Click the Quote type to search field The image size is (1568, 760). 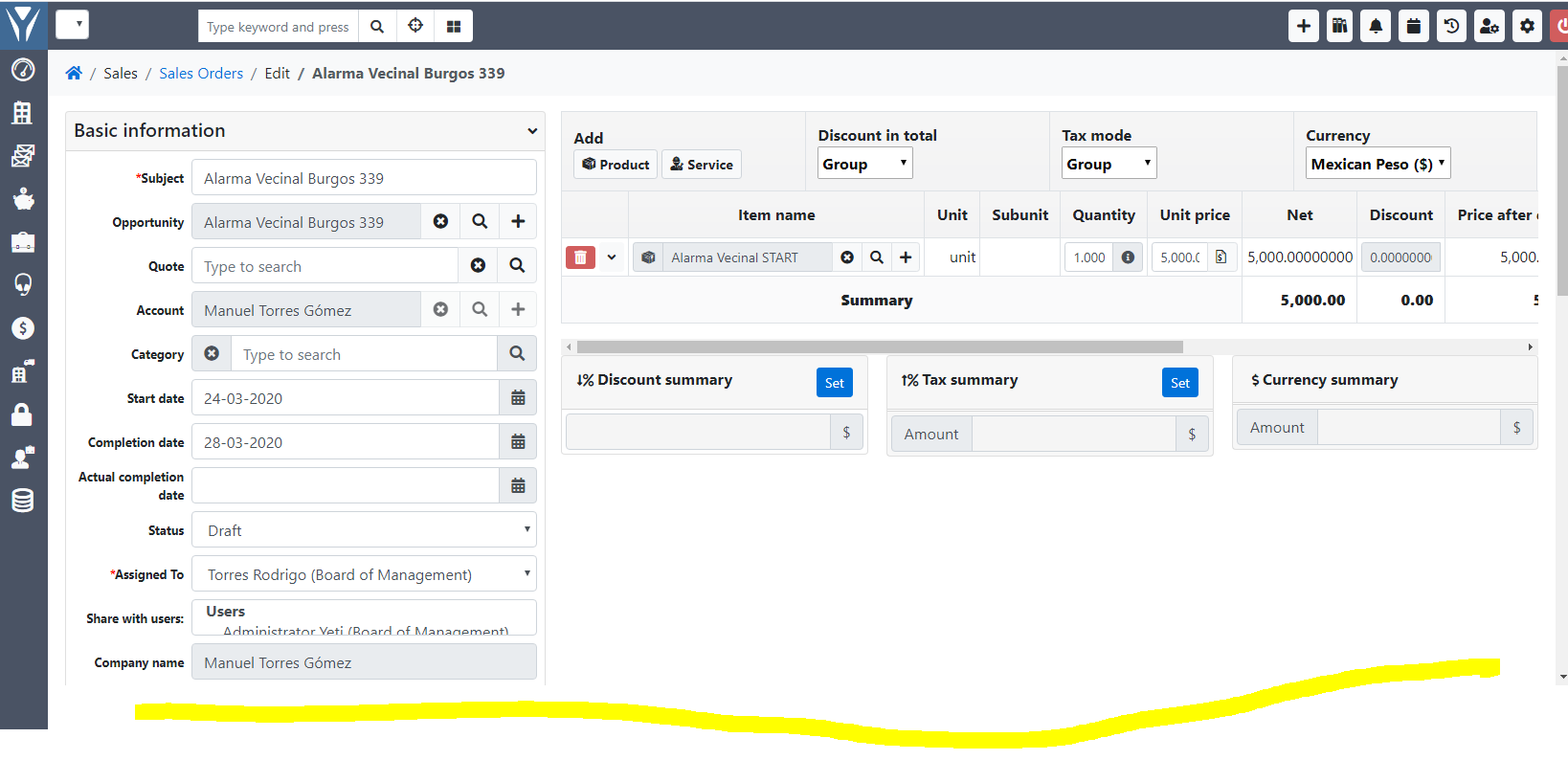pos(325,265)
